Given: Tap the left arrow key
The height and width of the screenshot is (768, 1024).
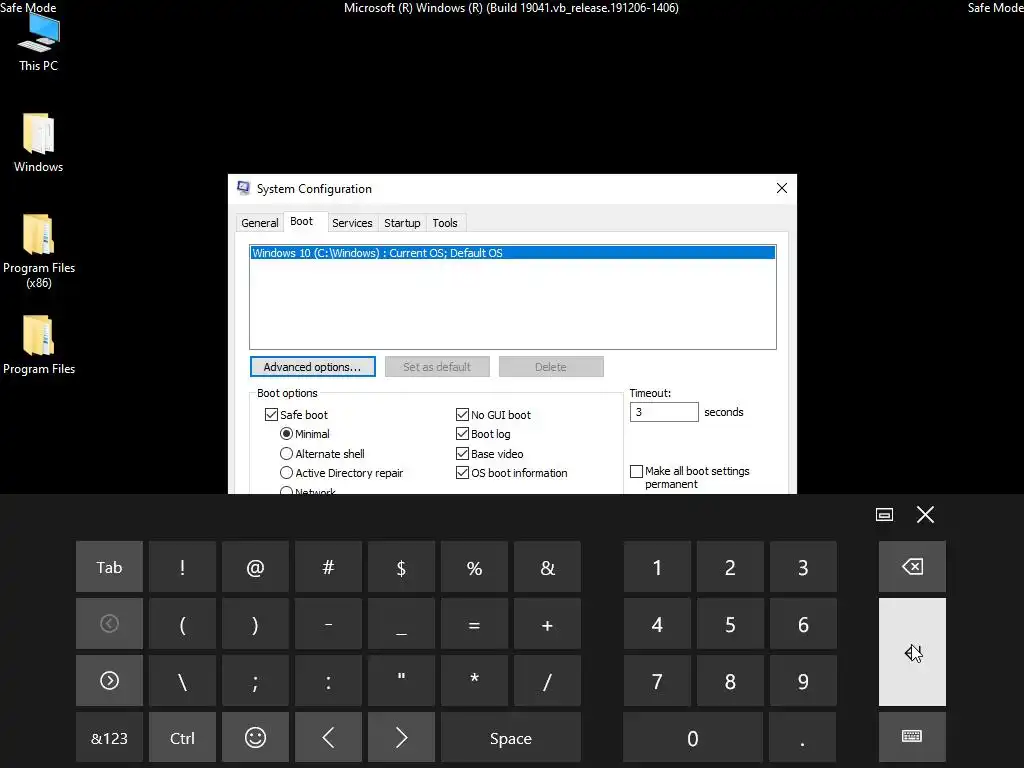Looking at the screenshot, I should coord(328,737).
